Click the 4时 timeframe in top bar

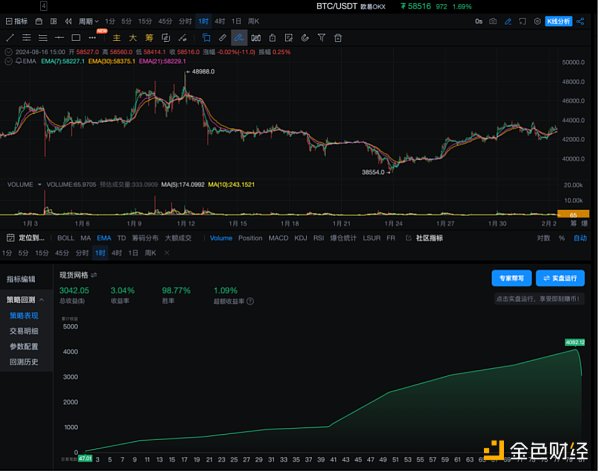click(220, 20)
